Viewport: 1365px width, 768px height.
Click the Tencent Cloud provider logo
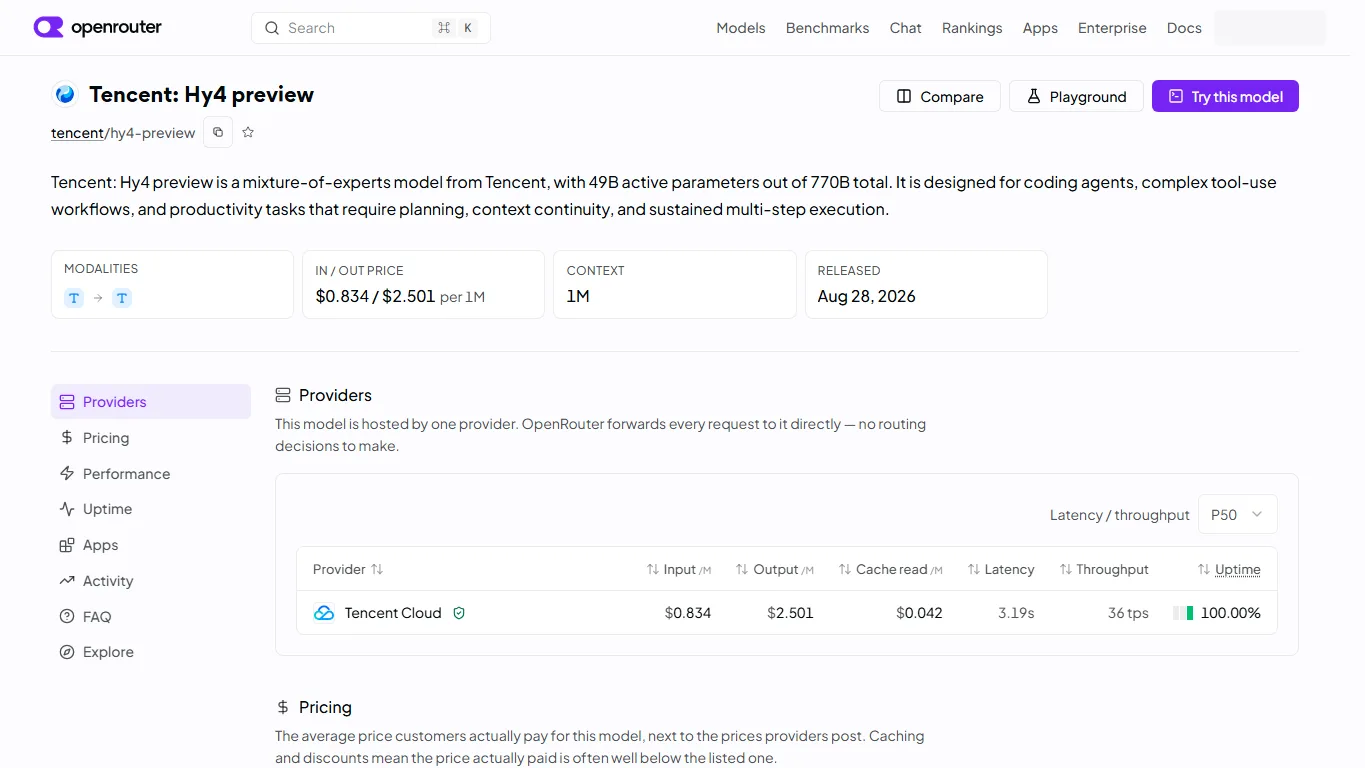tap(324, 613)
